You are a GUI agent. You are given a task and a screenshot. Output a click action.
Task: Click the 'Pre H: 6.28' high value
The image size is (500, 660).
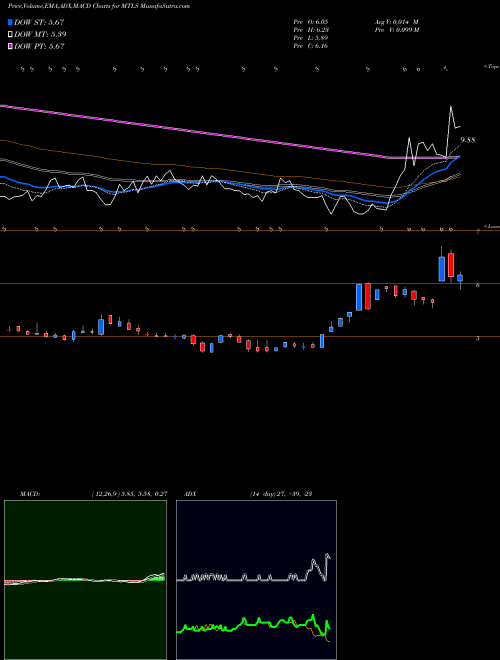coord(311,30)
